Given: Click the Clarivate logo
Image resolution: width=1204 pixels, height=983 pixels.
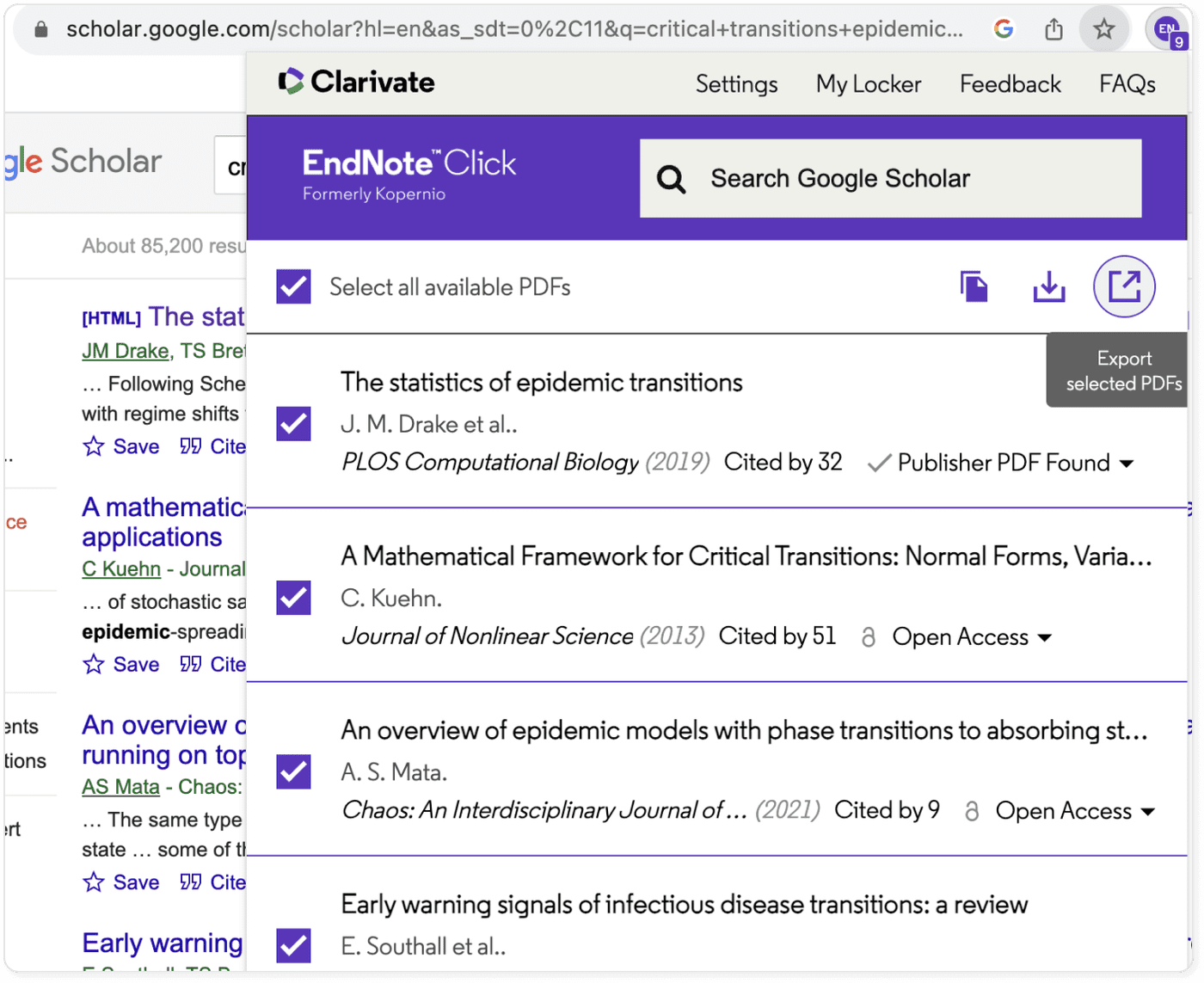Looking at the screenshot, I should click(356, 83).
